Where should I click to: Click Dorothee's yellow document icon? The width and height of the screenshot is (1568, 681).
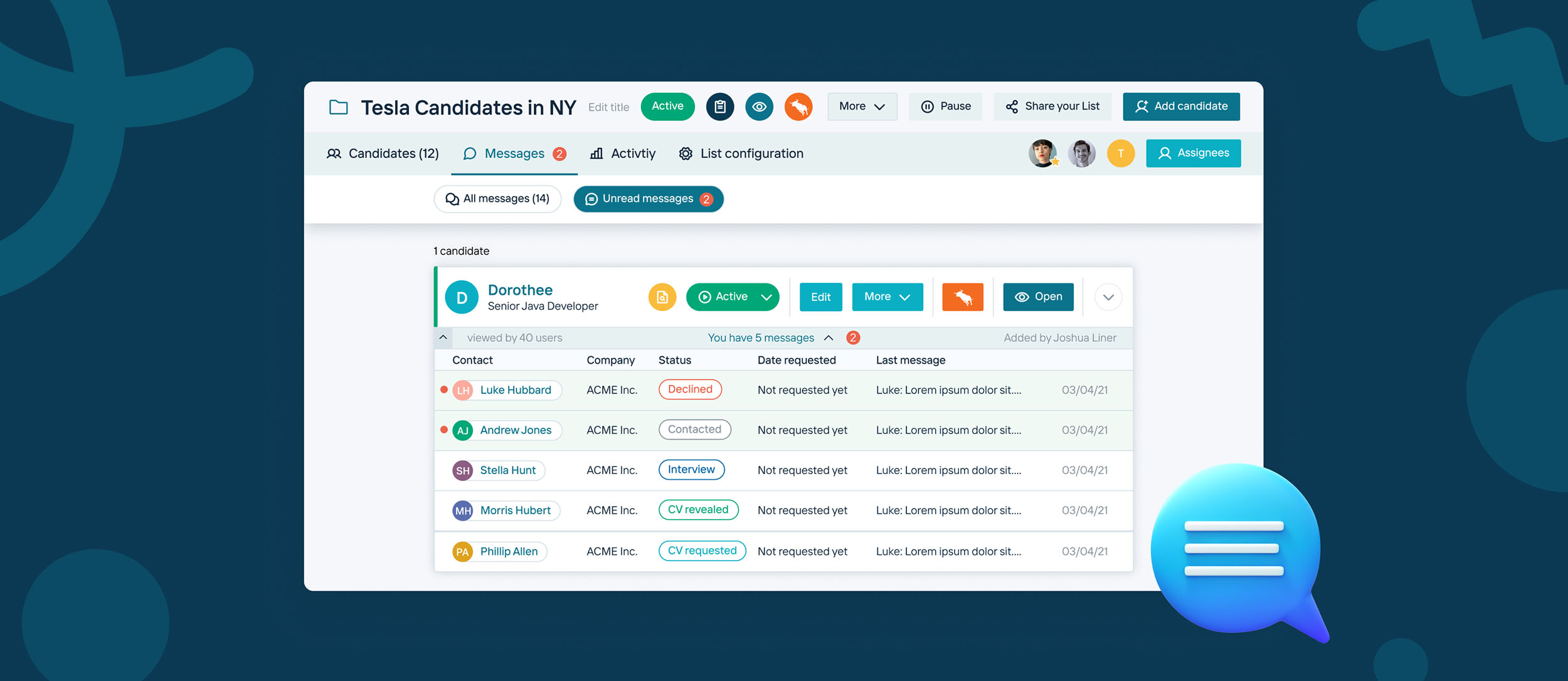click(x=662, y=297)
